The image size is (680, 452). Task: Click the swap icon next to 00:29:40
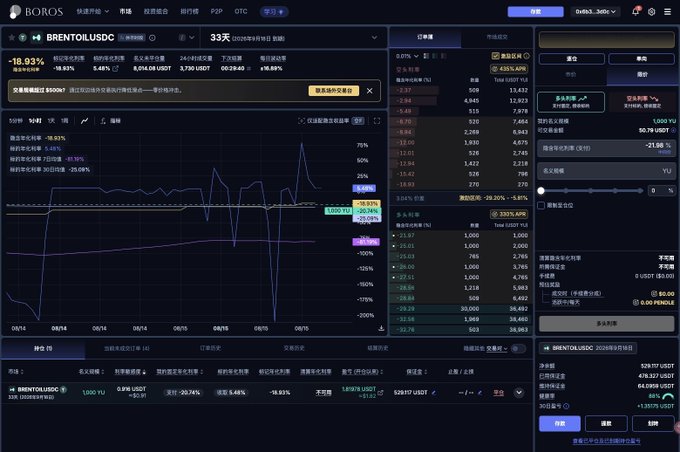coord(249,69)
